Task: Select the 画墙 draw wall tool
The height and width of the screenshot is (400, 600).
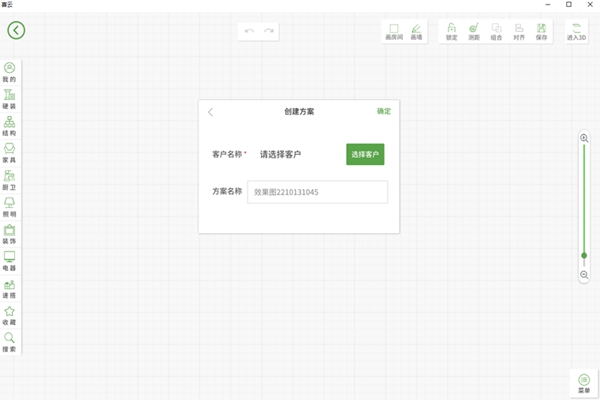Action: point(416,31)
